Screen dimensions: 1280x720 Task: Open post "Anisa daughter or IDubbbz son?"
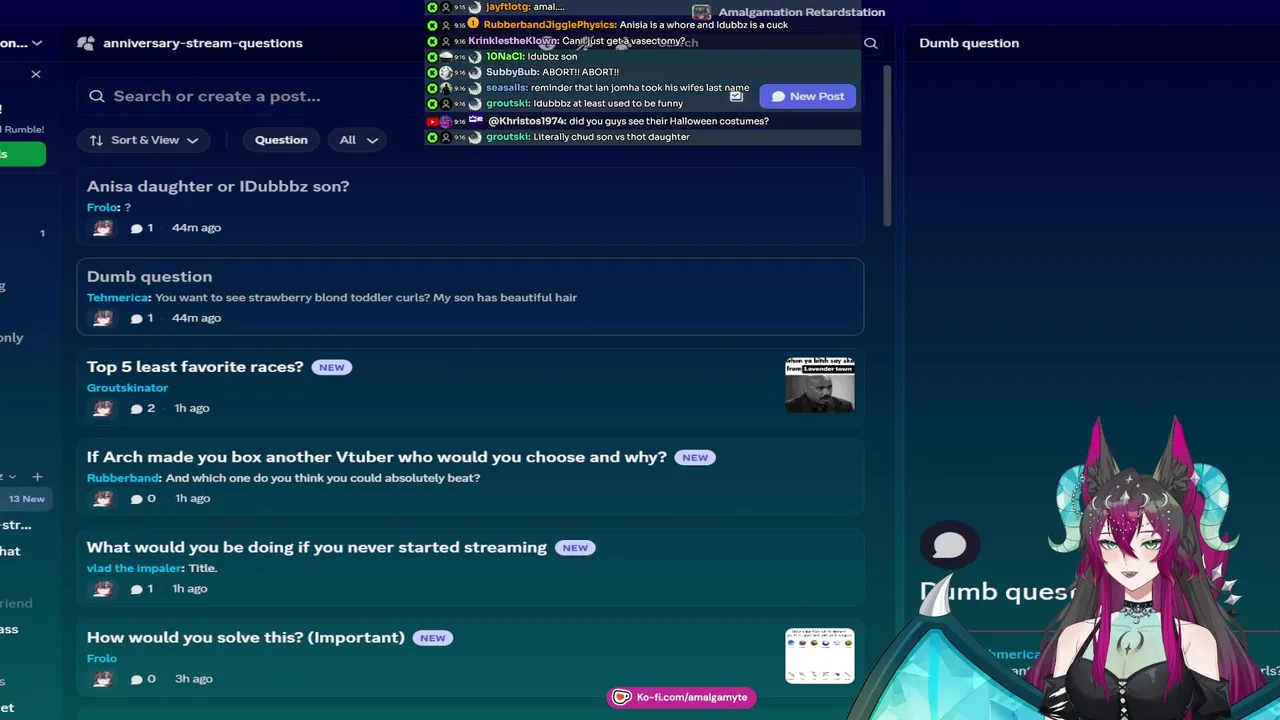218,186
